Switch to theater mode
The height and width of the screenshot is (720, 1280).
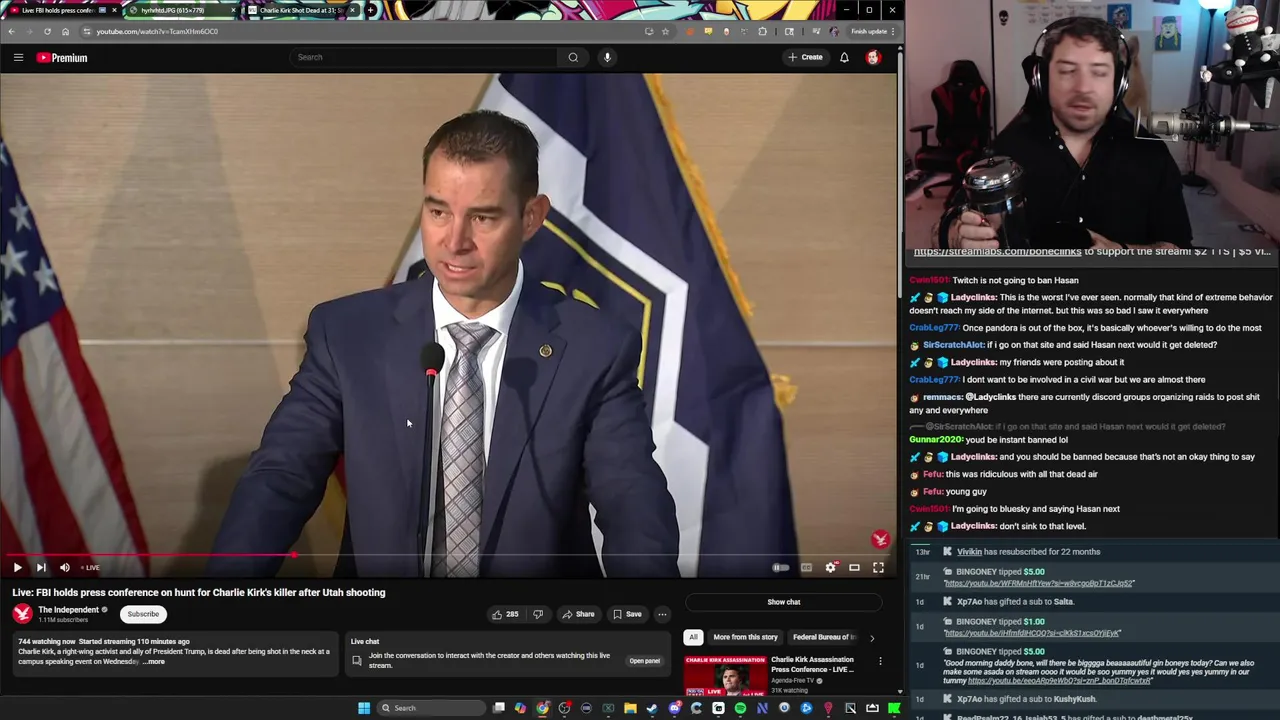coord(854,567)
